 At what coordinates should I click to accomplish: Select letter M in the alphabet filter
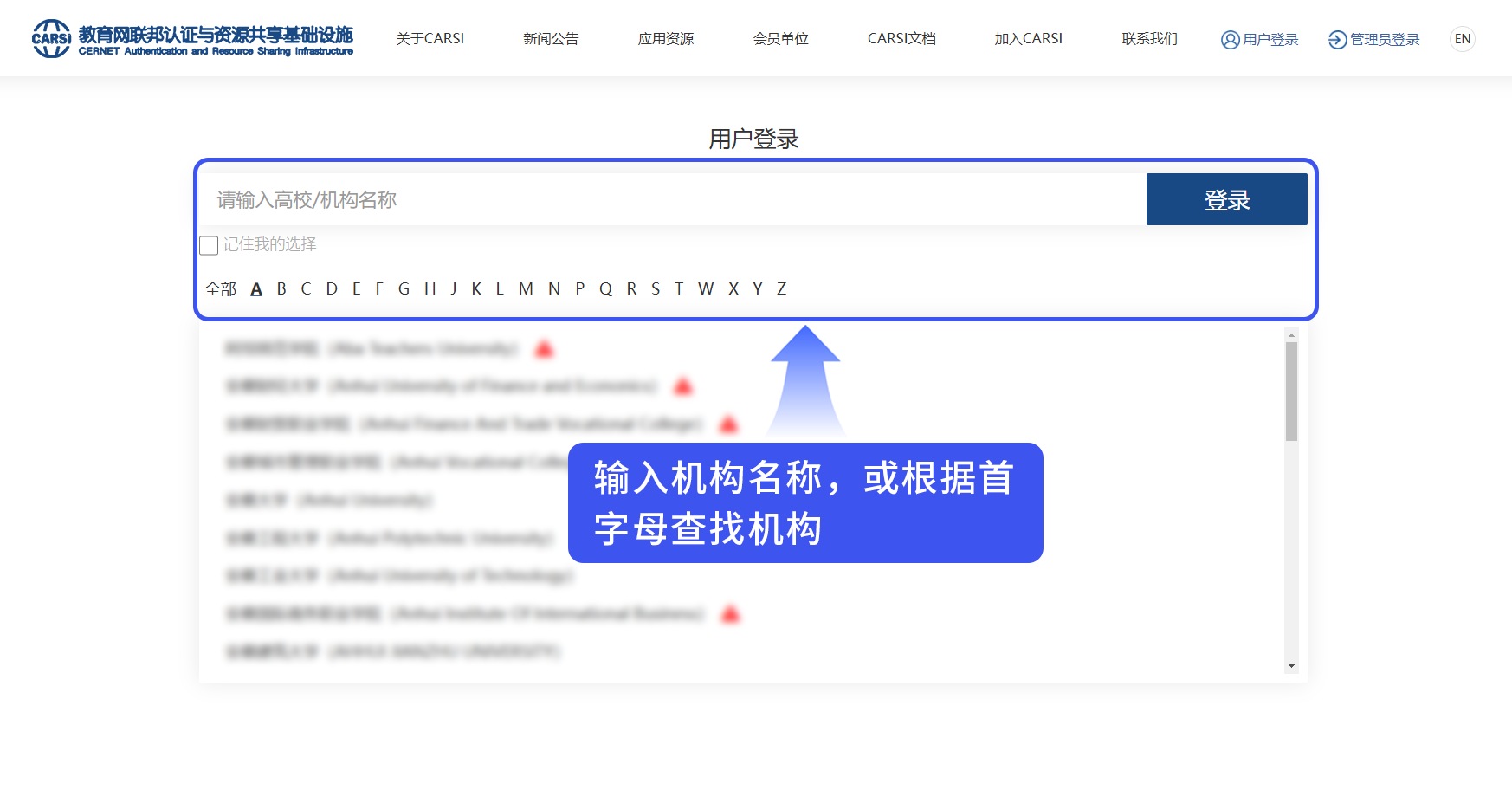click(x=526, y=288)
